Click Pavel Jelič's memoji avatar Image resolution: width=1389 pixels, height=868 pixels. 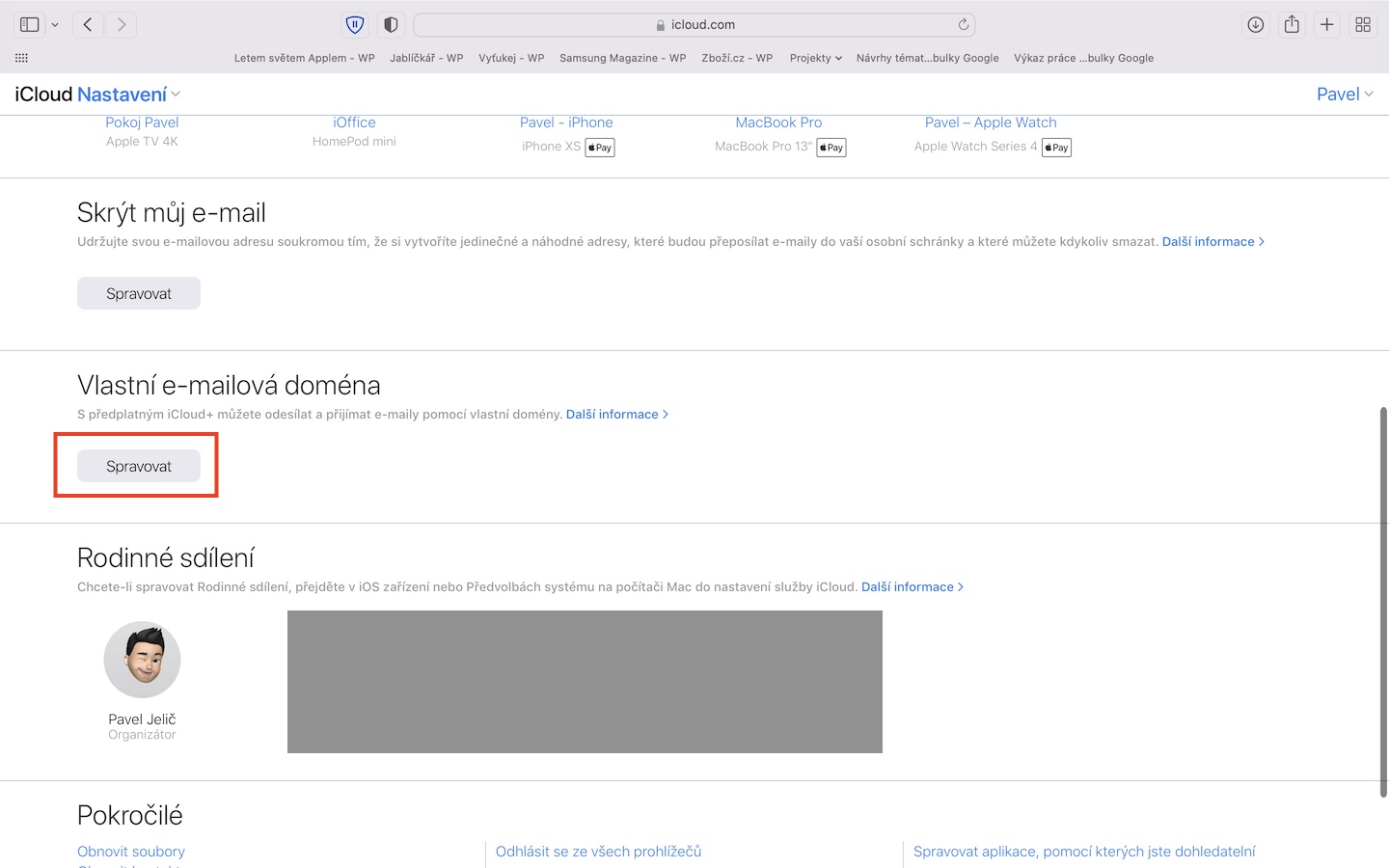pyautogui.click(x=142, y=660)
